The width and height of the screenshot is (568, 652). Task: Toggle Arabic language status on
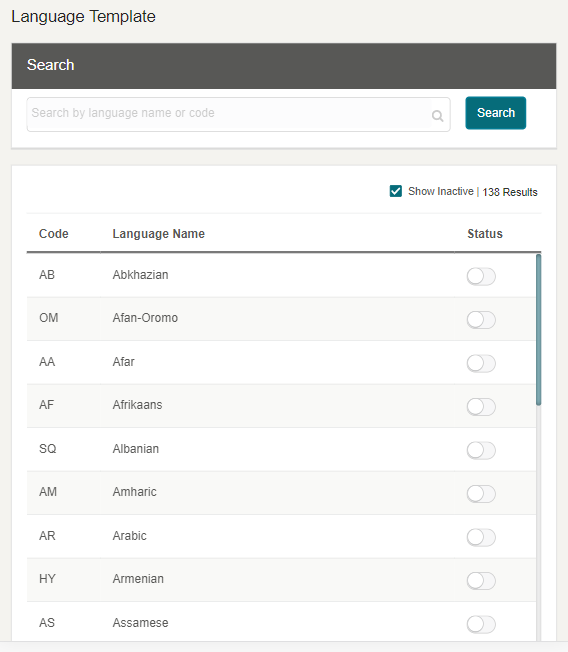(x=481, y=537)
